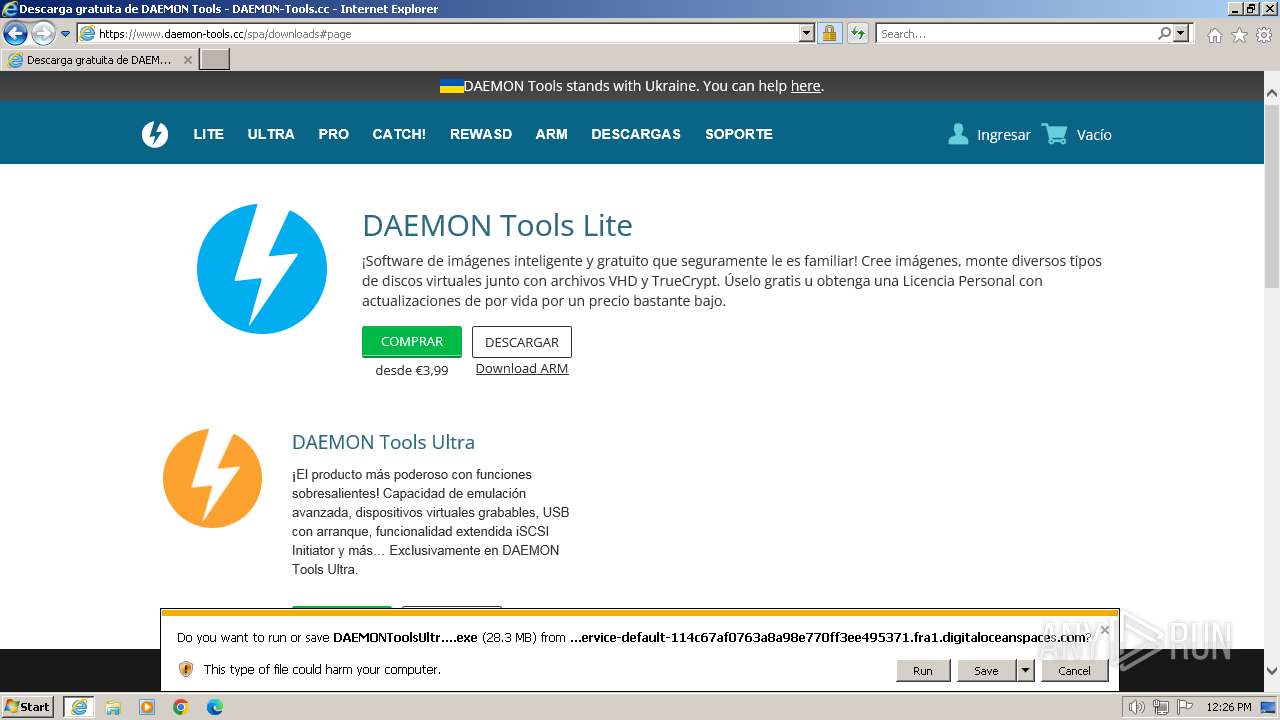The image size is (1280, 720).
Task: Click Cancel in the download bar
Action: click(x=1075, y=671)
